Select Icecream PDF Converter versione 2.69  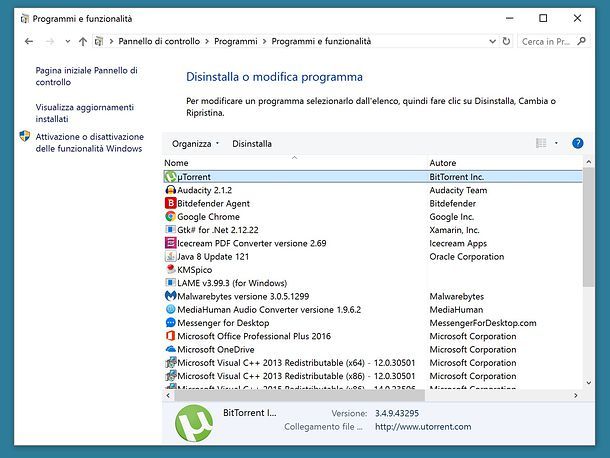pos(252,243)
